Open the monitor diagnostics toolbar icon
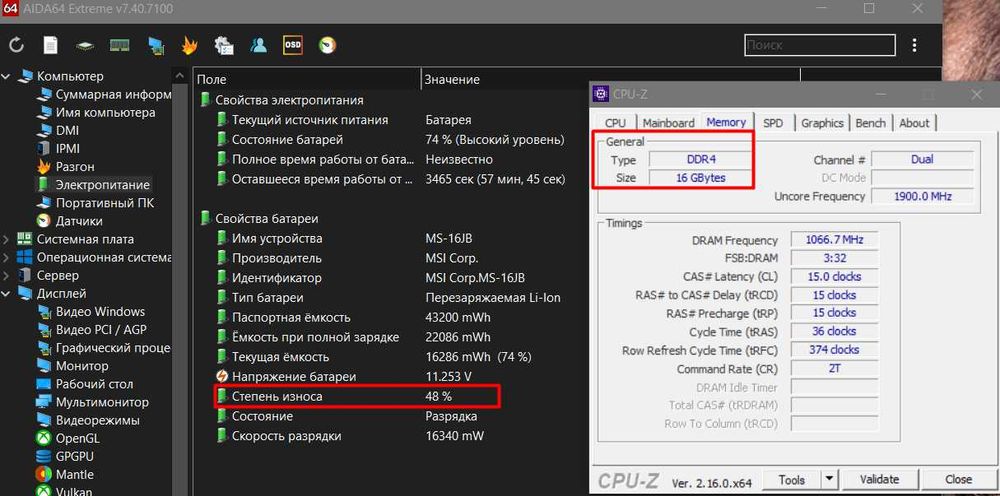This screenshot has height=496, width=1000. tap(155, 45)
